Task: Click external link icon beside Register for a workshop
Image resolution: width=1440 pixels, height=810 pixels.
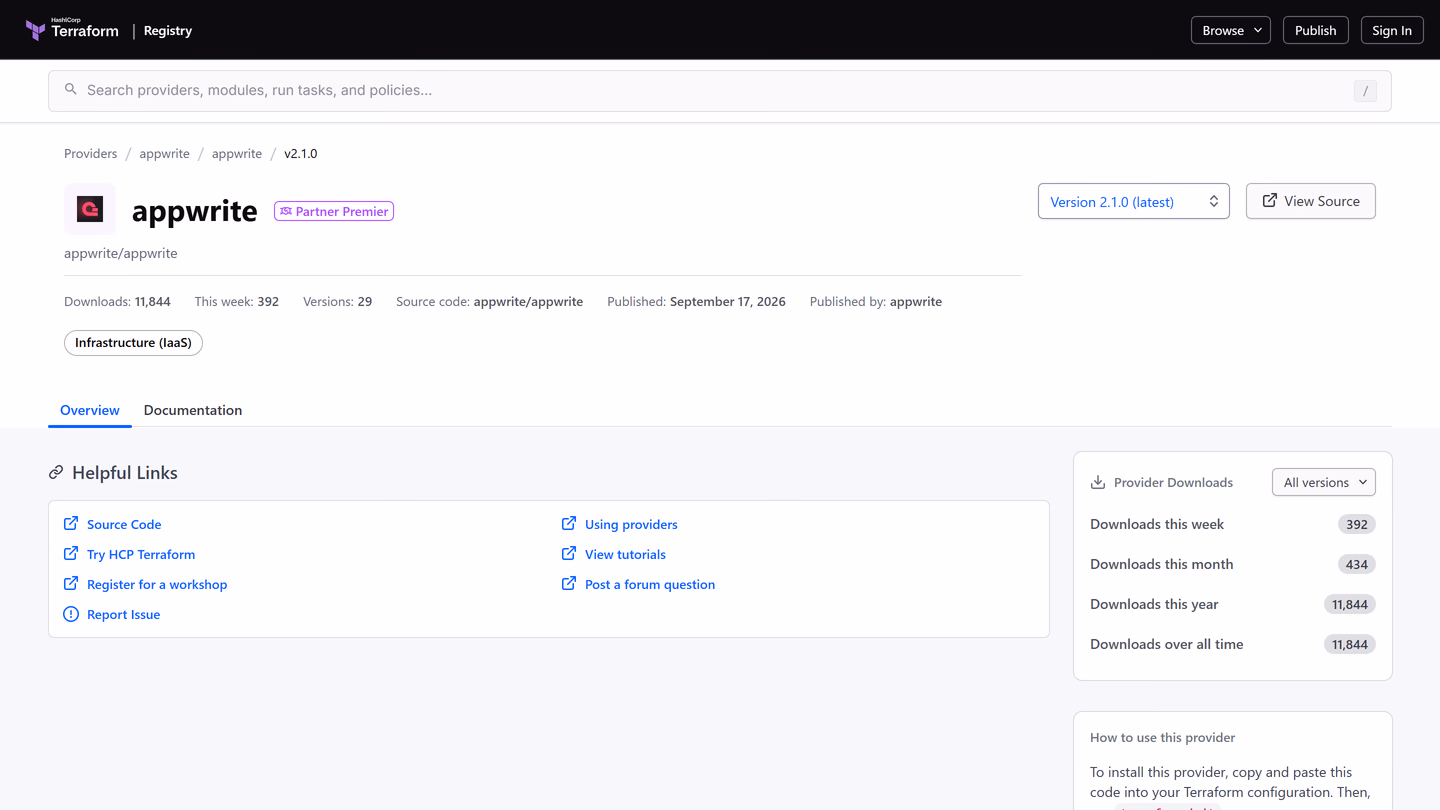Action: pos(71,584)
